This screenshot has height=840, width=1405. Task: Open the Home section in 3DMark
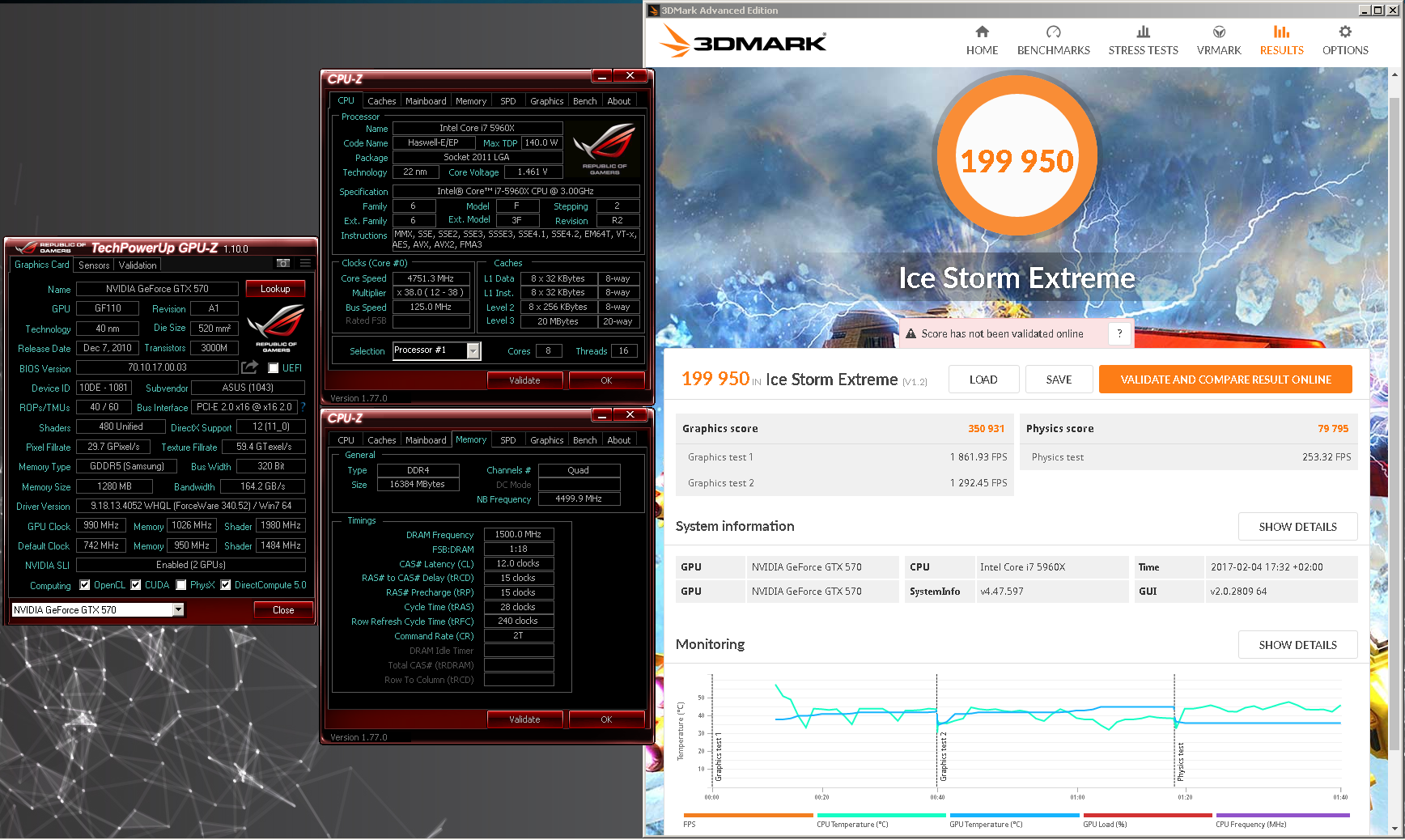[982, 40]
